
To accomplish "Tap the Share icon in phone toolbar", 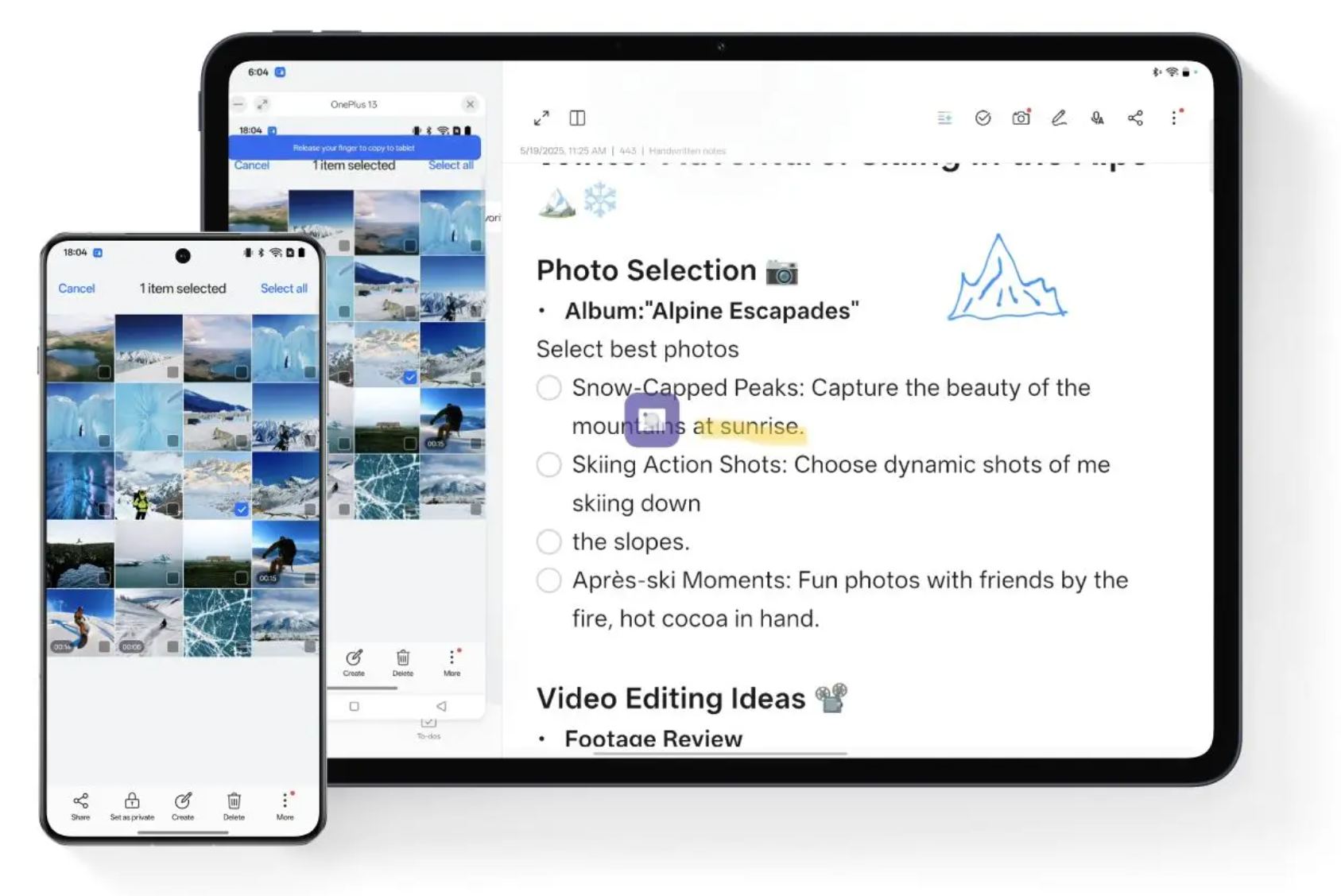I will (80, 801).
